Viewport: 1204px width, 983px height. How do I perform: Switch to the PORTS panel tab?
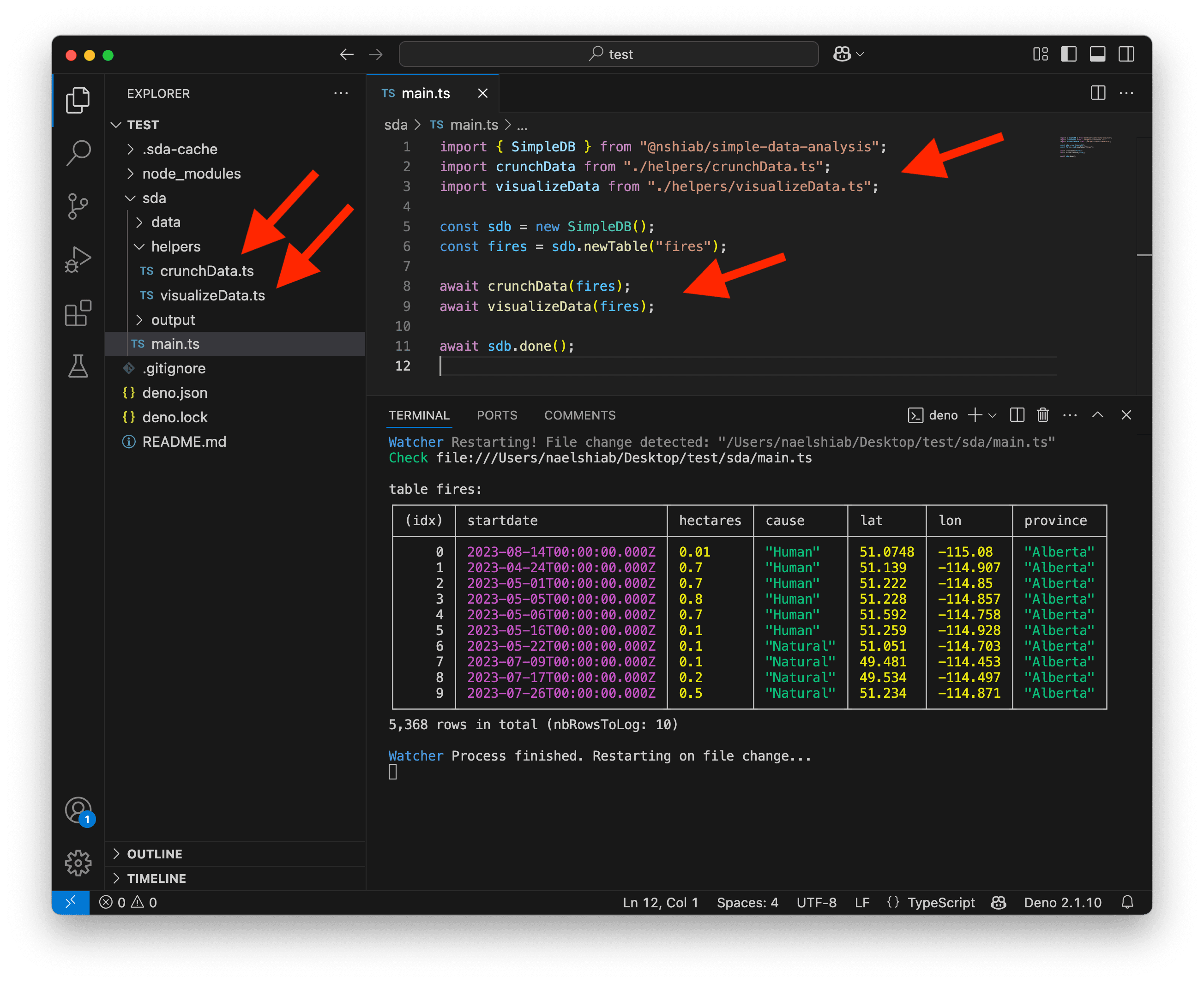tap(497, 415)
